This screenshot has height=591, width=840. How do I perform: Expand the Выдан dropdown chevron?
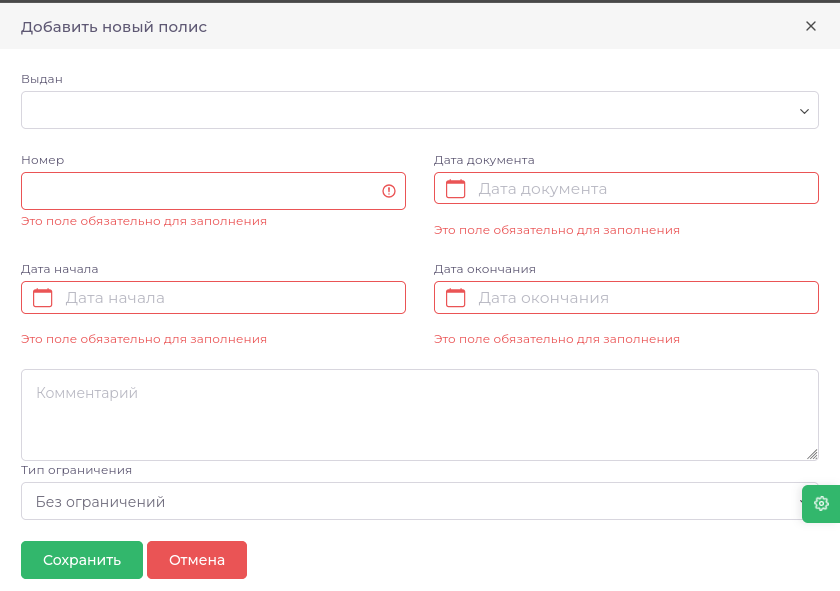tap(804, 111)
